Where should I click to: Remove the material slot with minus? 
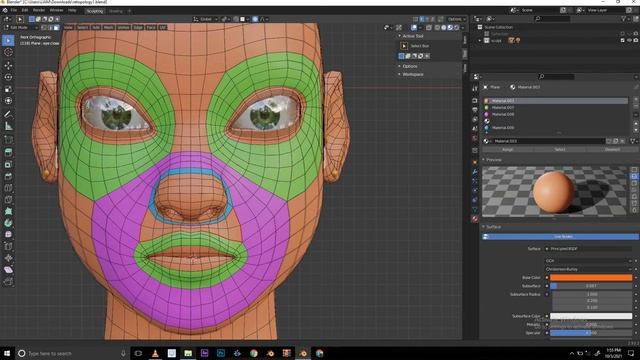pyautogui.click(x=636, y=107)
